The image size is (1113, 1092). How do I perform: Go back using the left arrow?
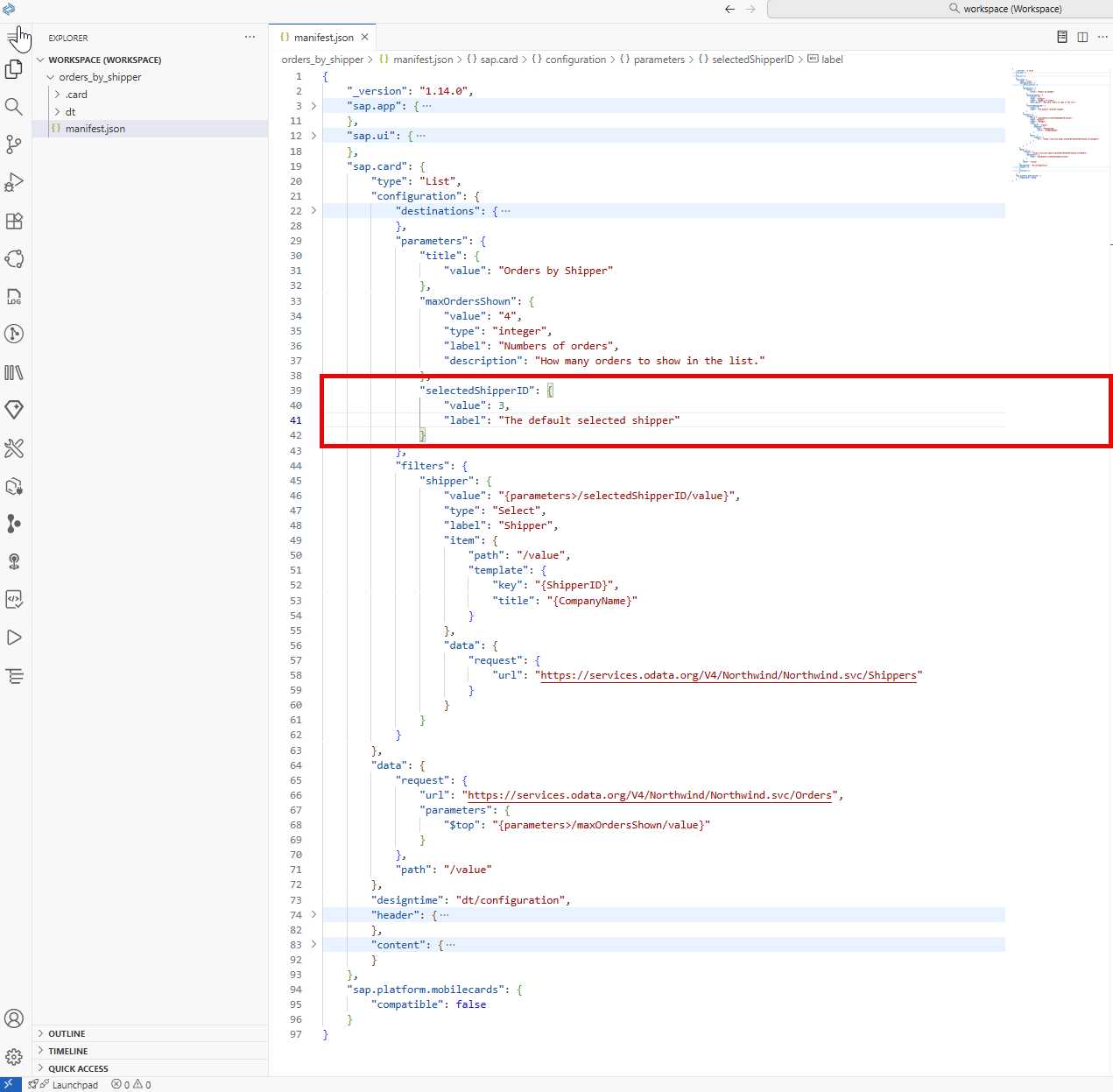click(x=729, y=9)
